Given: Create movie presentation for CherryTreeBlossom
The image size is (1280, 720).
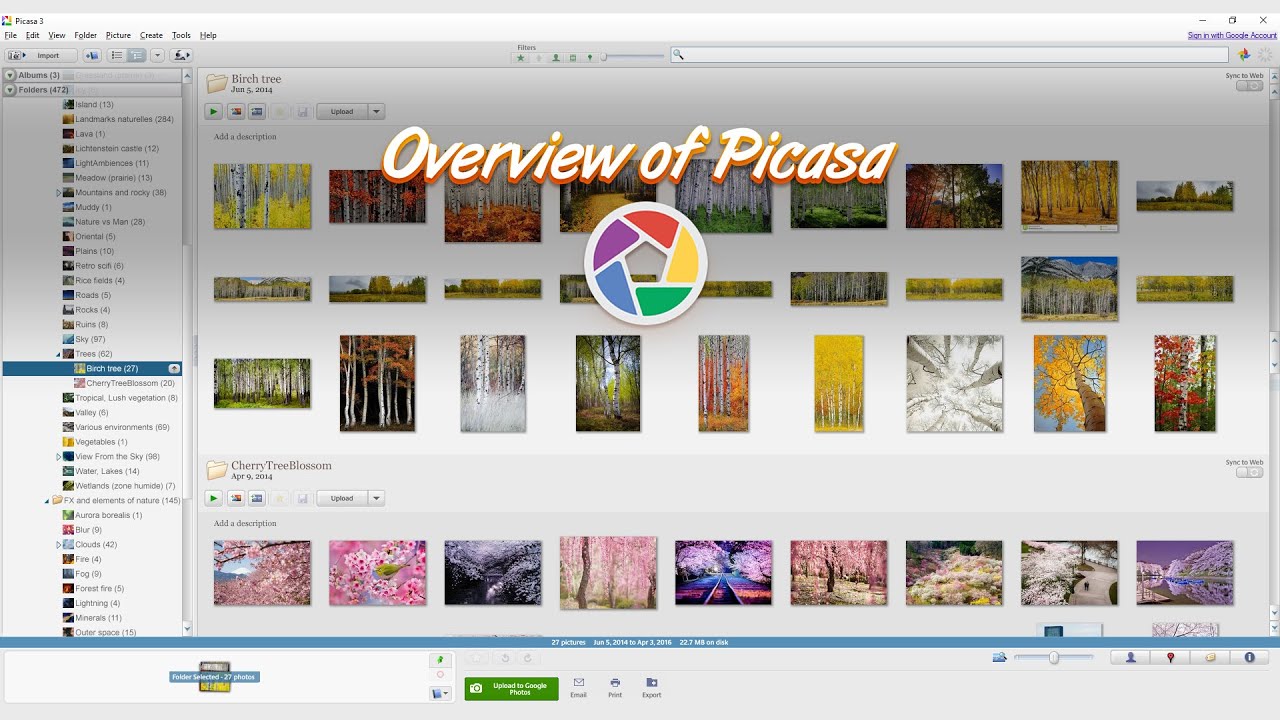Looking at the screenshot, I should coord(257,498).
